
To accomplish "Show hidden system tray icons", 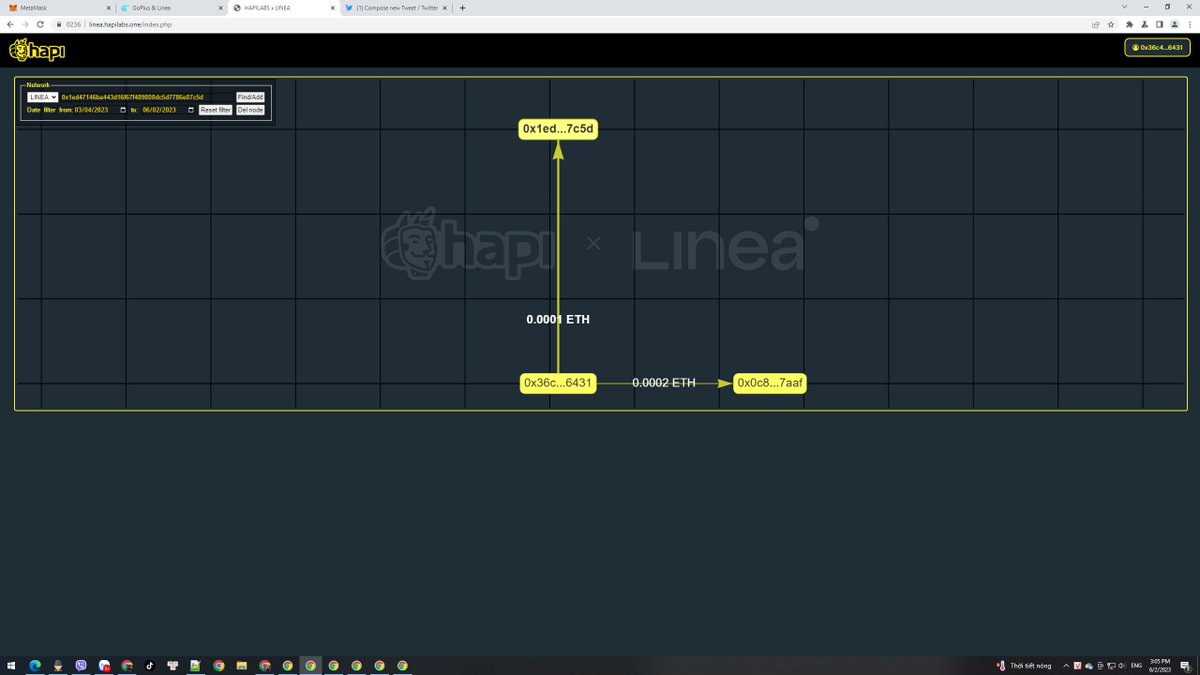I will click(x=1065, y=665).
